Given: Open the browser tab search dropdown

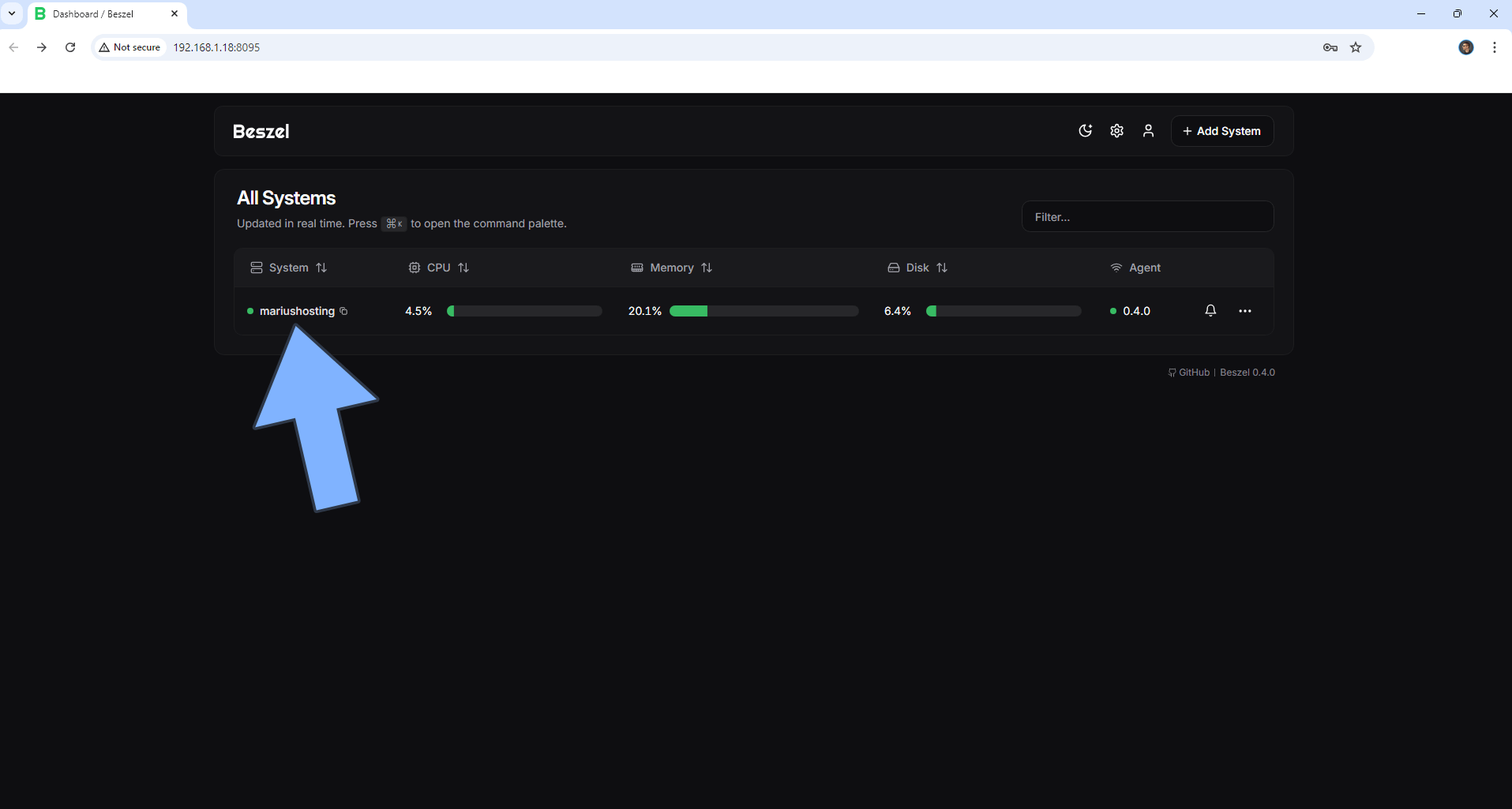Looking at the screenshot, I should click(x=12, y=13).
